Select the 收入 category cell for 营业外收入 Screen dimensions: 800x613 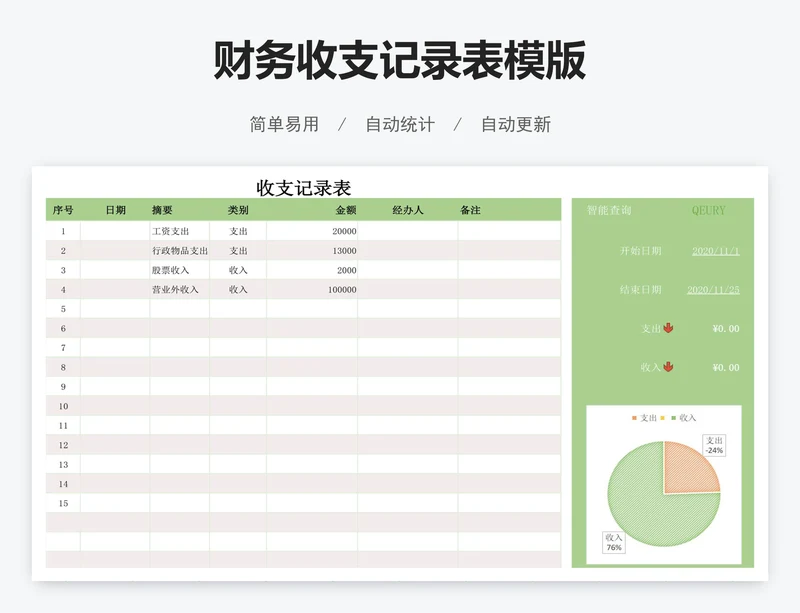238,289
